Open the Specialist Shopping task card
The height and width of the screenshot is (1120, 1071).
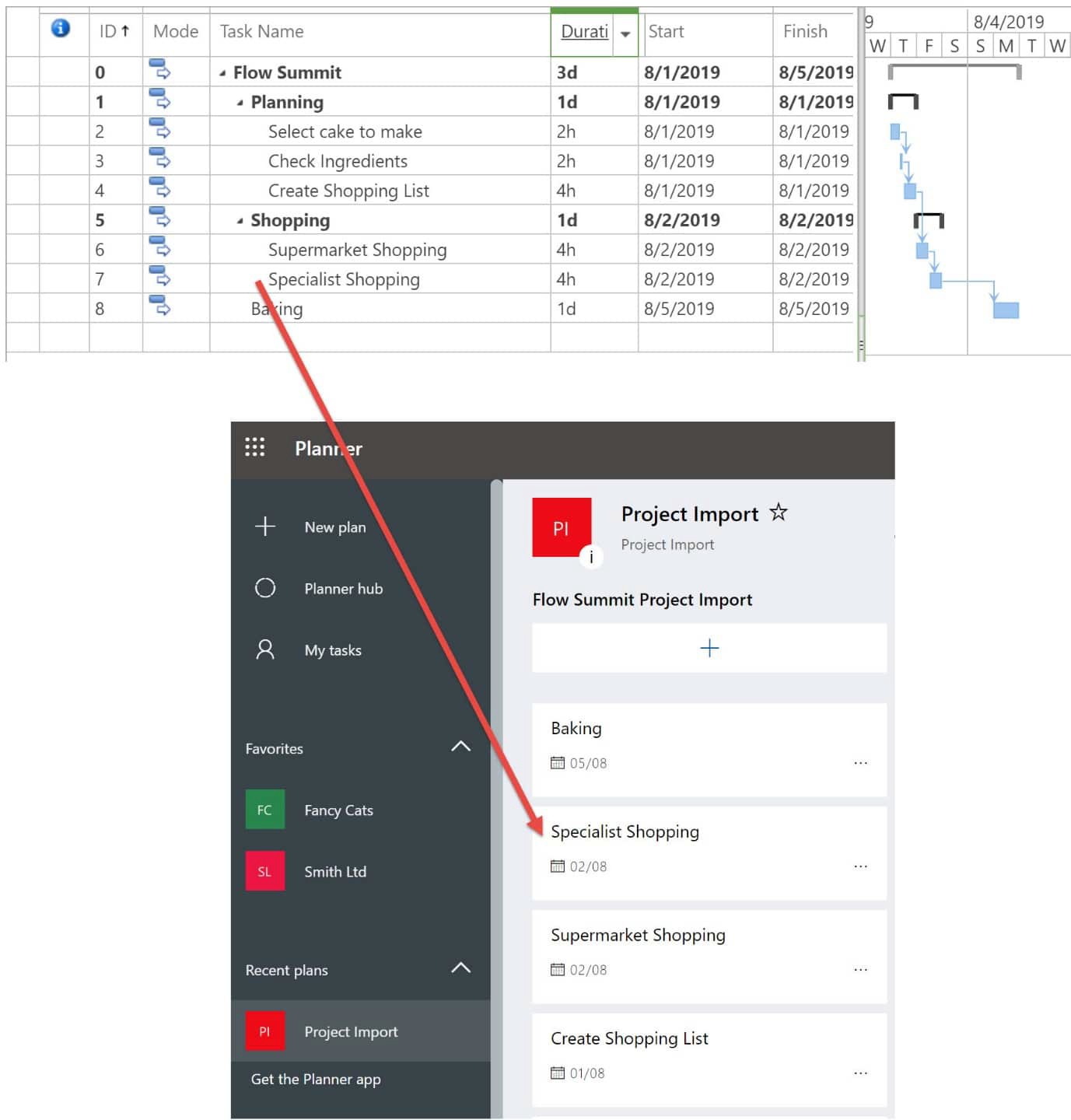(x=709, y=853)
